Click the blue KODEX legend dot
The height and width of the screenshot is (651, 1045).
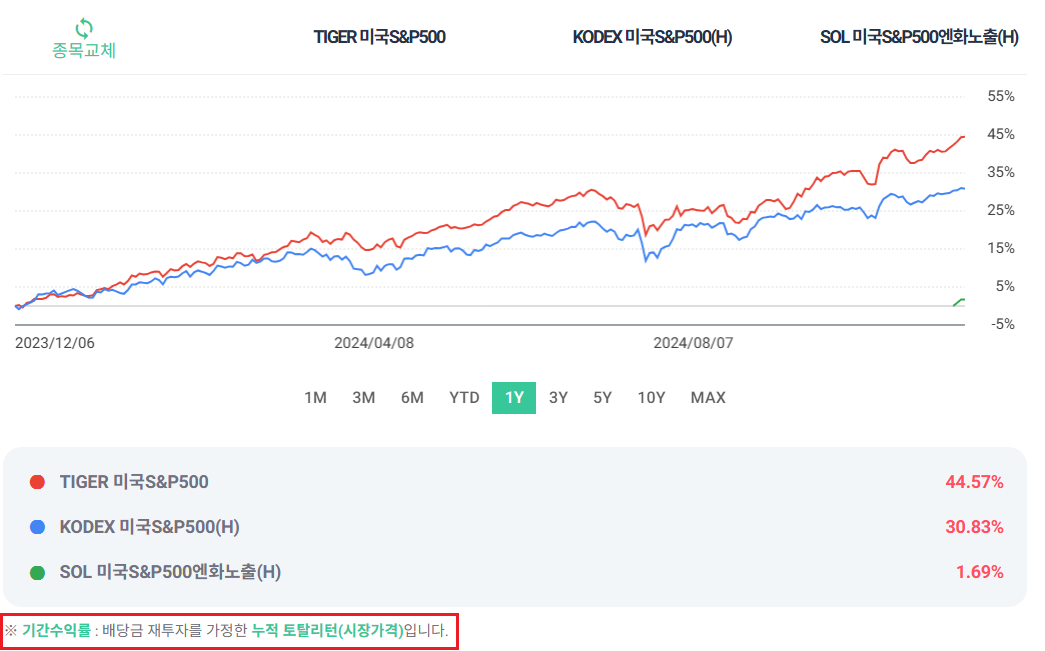coord(37,527)
